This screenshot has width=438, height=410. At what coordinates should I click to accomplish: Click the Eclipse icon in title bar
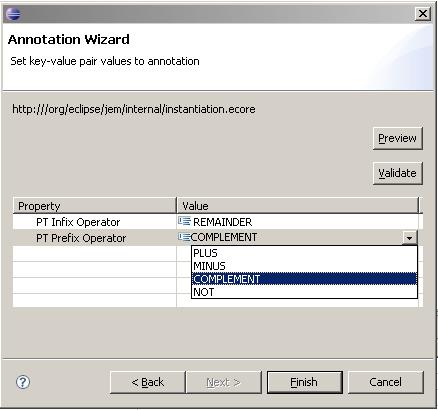click(13, 14)
